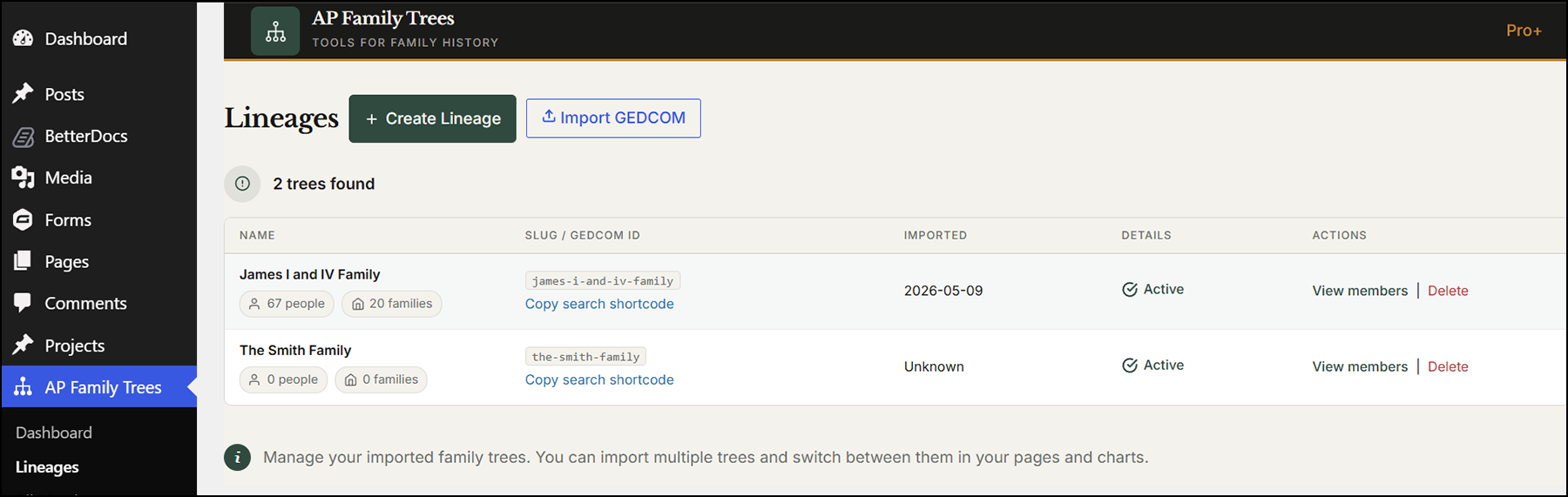1568x497 pixels.
Task: Select the Lineages submenu item
Action: coord(47,467)
